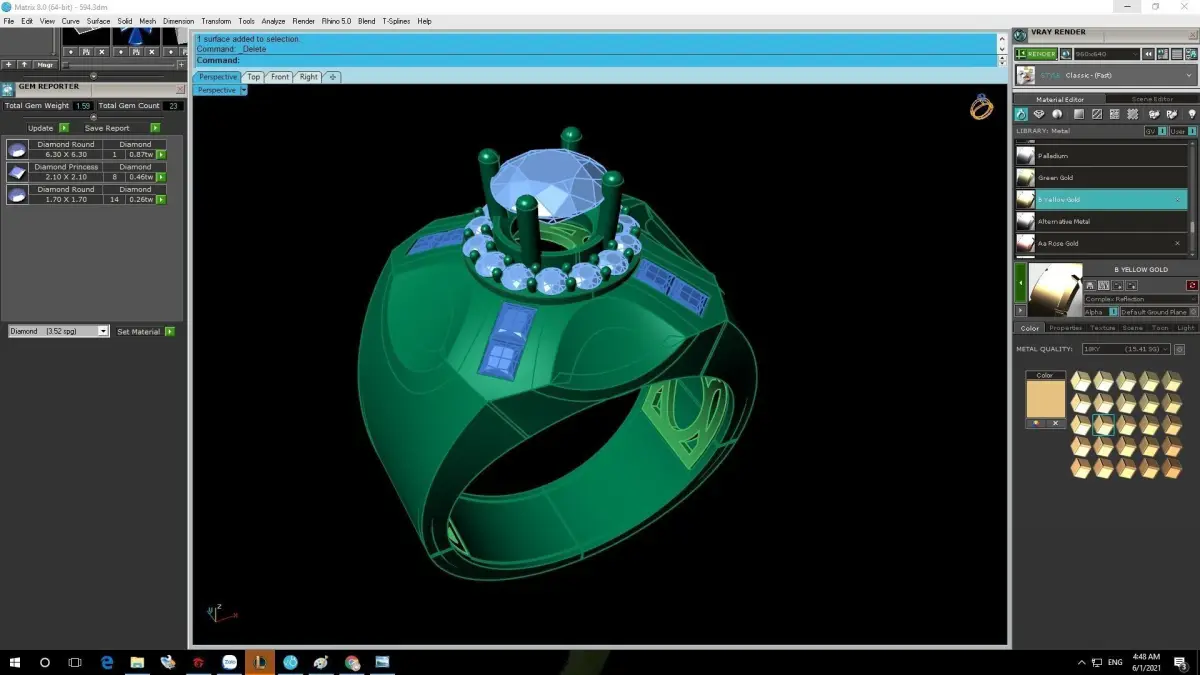Click the ring icon in viewport corner
The width and height of the screenshot is (1200, 675).
point(981,107)
